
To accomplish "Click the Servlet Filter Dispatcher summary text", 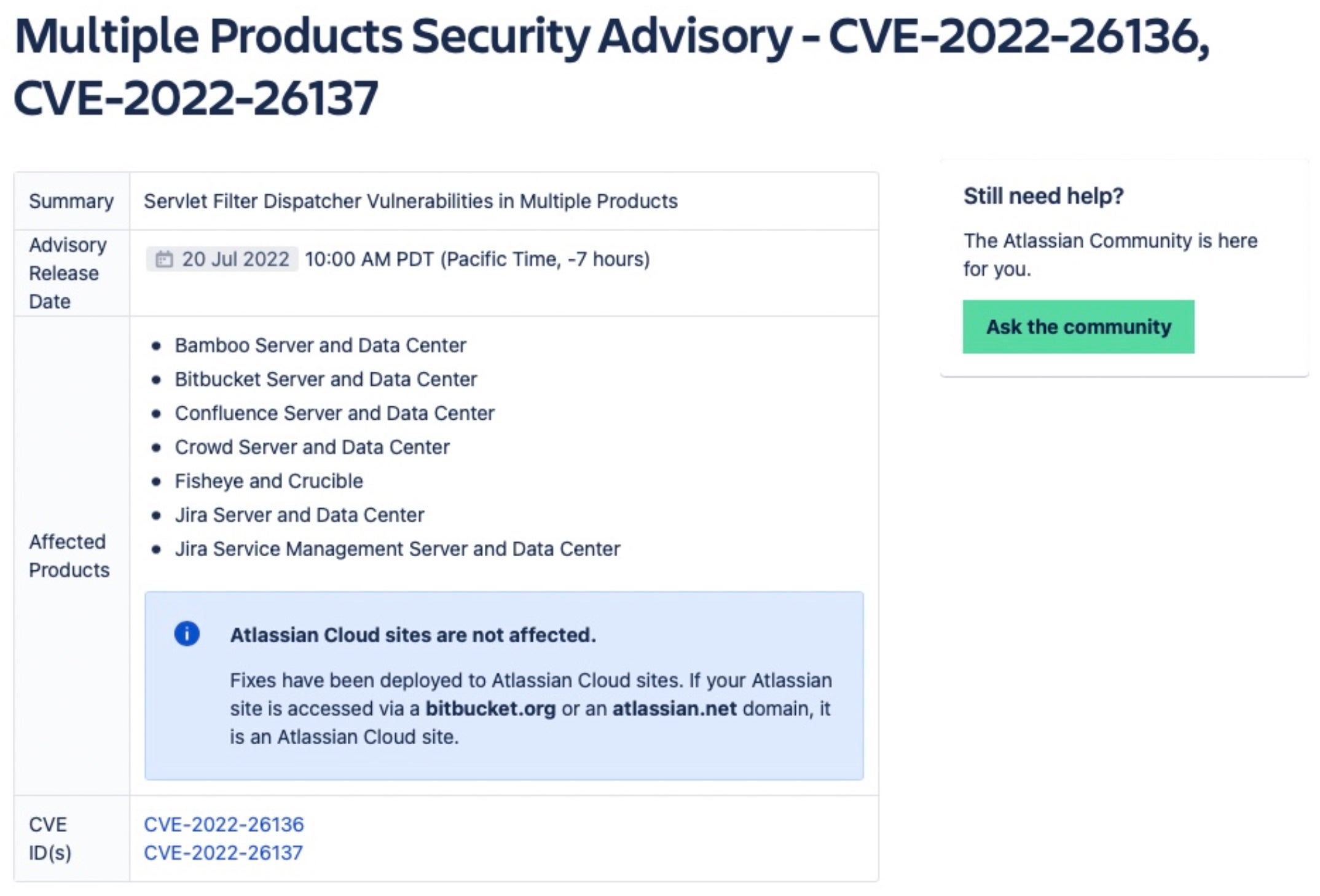I will tap(411, 201).
